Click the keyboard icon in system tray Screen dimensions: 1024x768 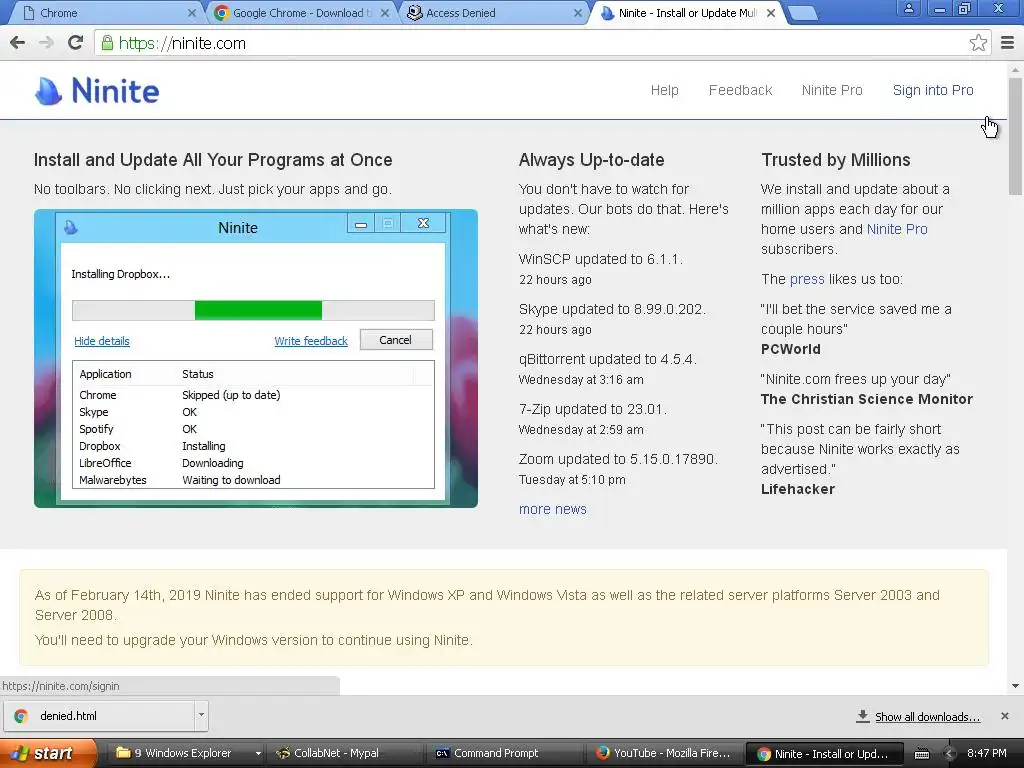click(x=921, y=754)
